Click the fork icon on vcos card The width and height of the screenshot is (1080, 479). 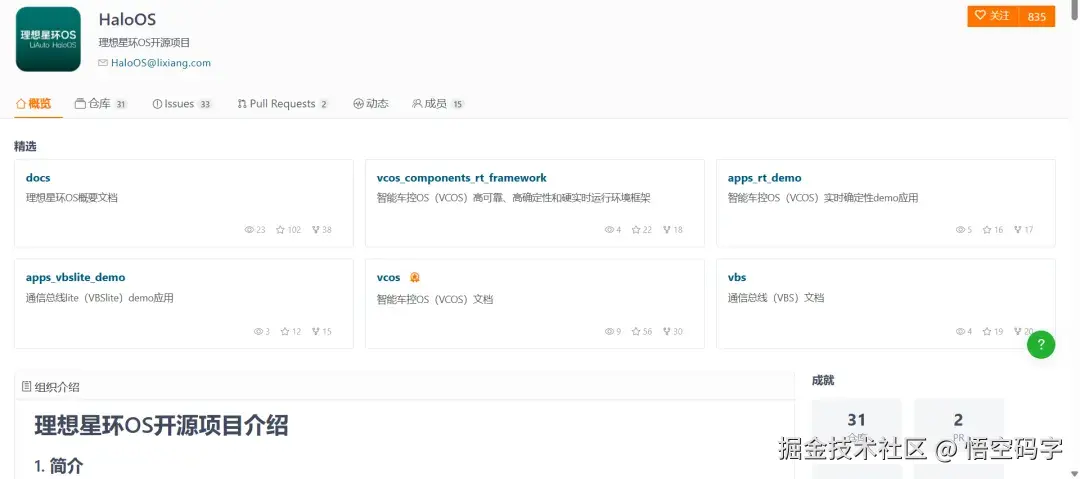click(667, 332)
